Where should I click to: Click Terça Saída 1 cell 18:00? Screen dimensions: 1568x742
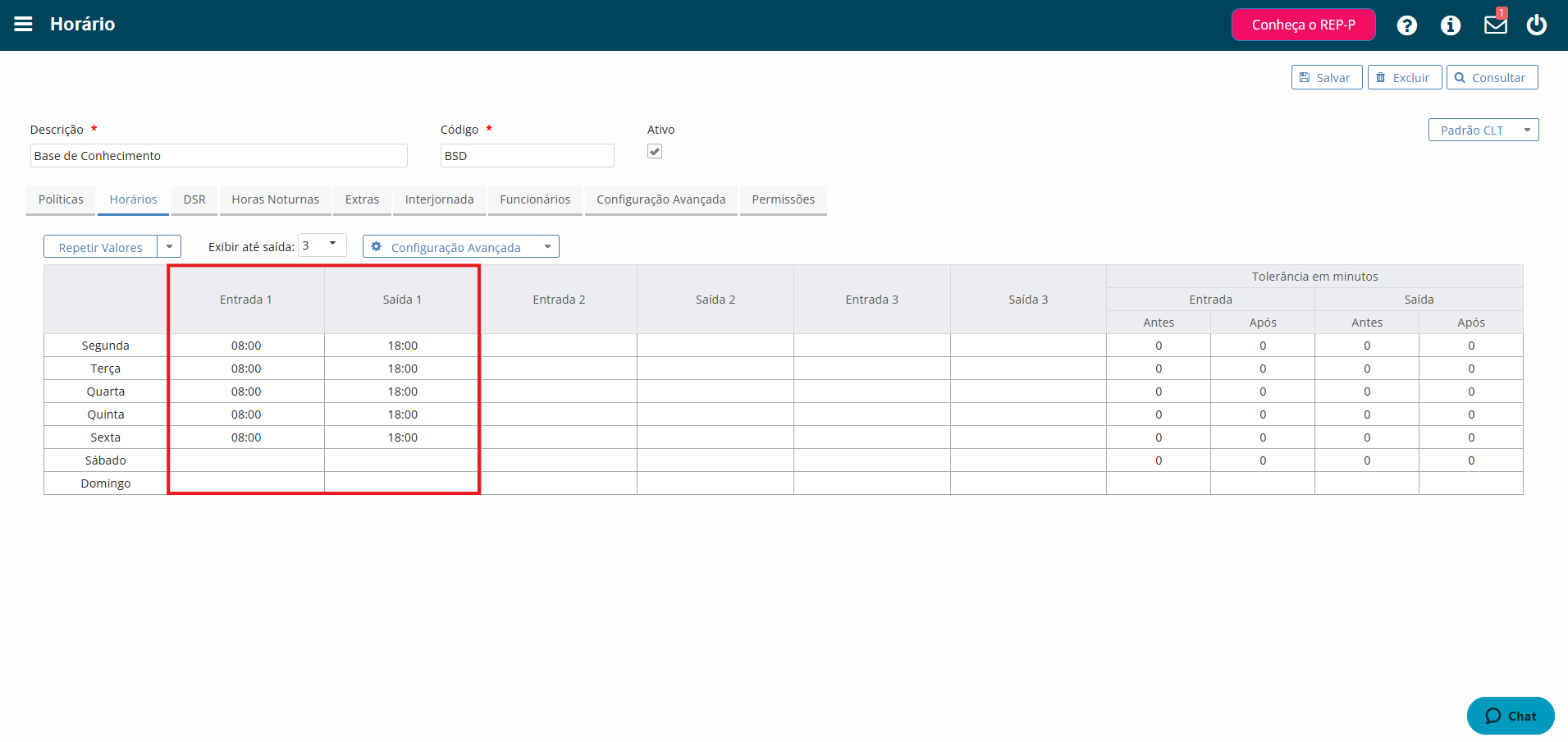click(402, 369)
